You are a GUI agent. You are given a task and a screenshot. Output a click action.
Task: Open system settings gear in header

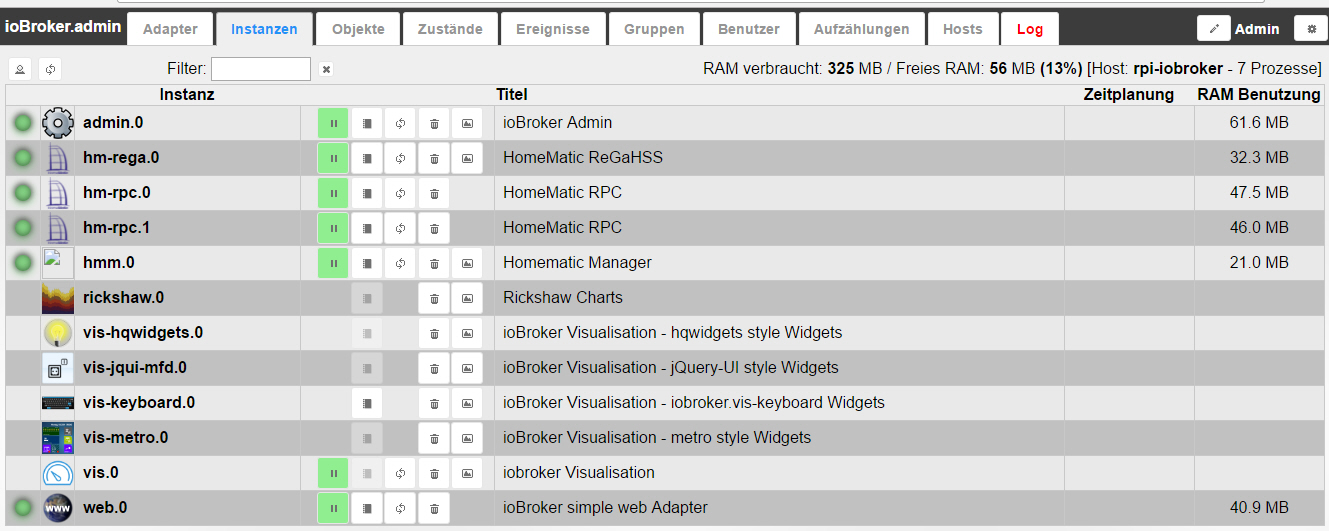click(1311, 29)
